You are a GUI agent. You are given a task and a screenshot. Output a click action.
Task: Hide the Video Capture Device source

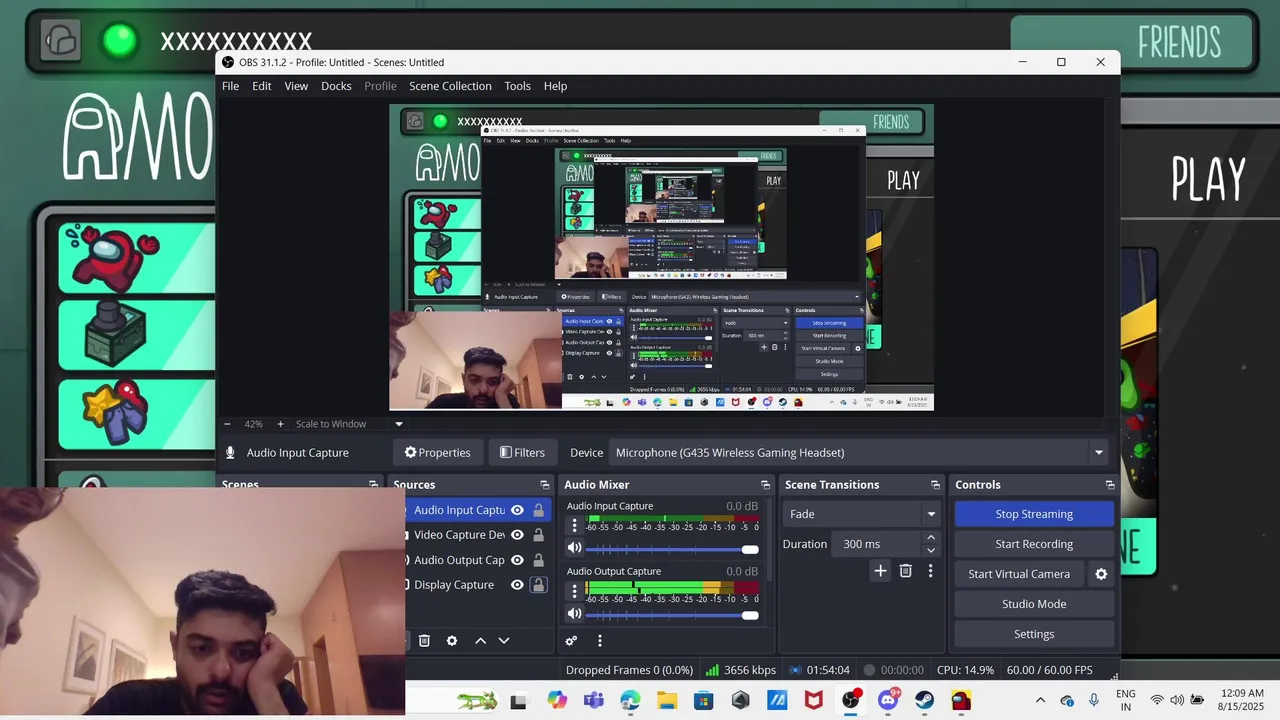pyautogui.click(x=517, y=535)
